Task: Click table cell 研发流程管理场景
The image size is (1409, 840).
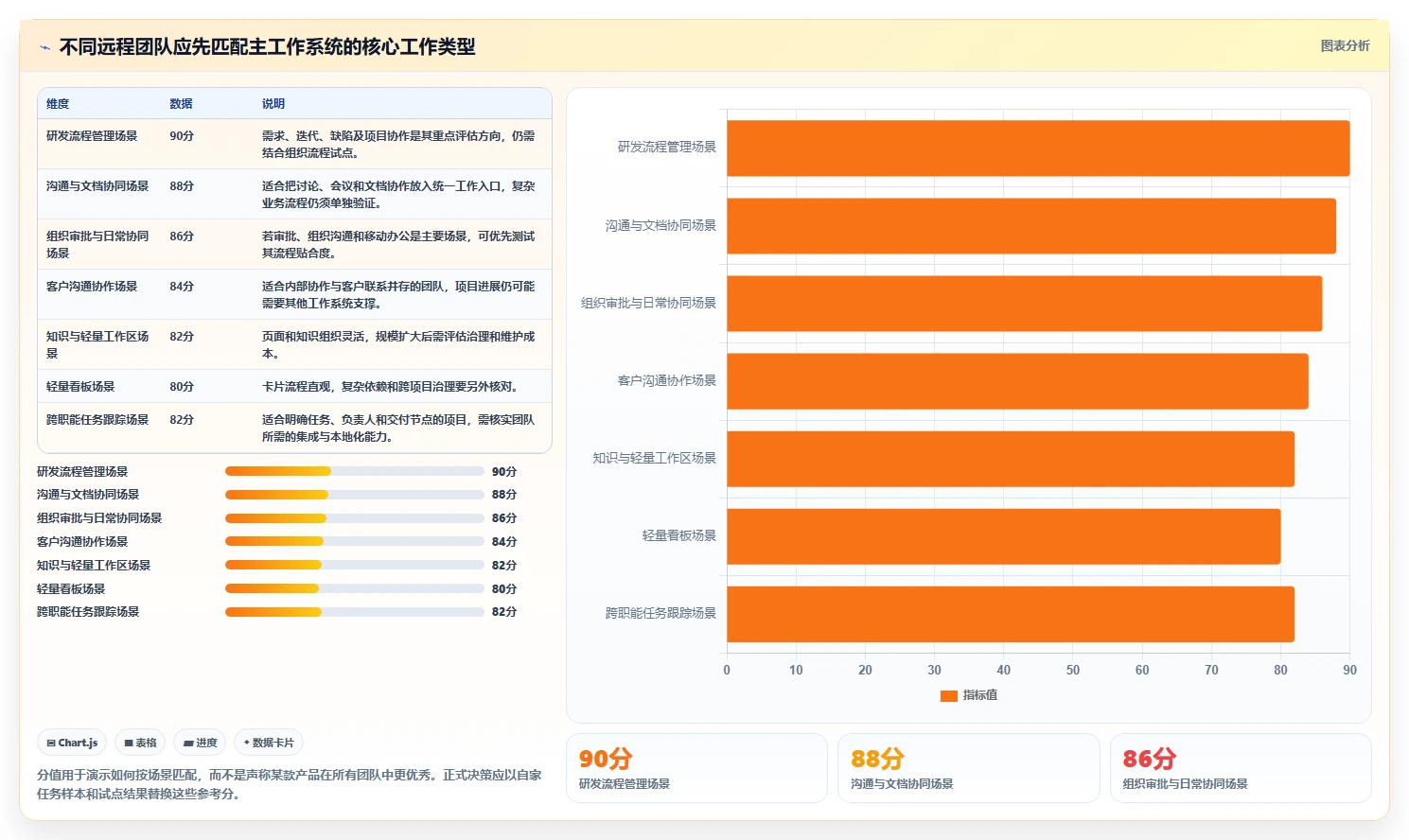Action: (92, 136)
